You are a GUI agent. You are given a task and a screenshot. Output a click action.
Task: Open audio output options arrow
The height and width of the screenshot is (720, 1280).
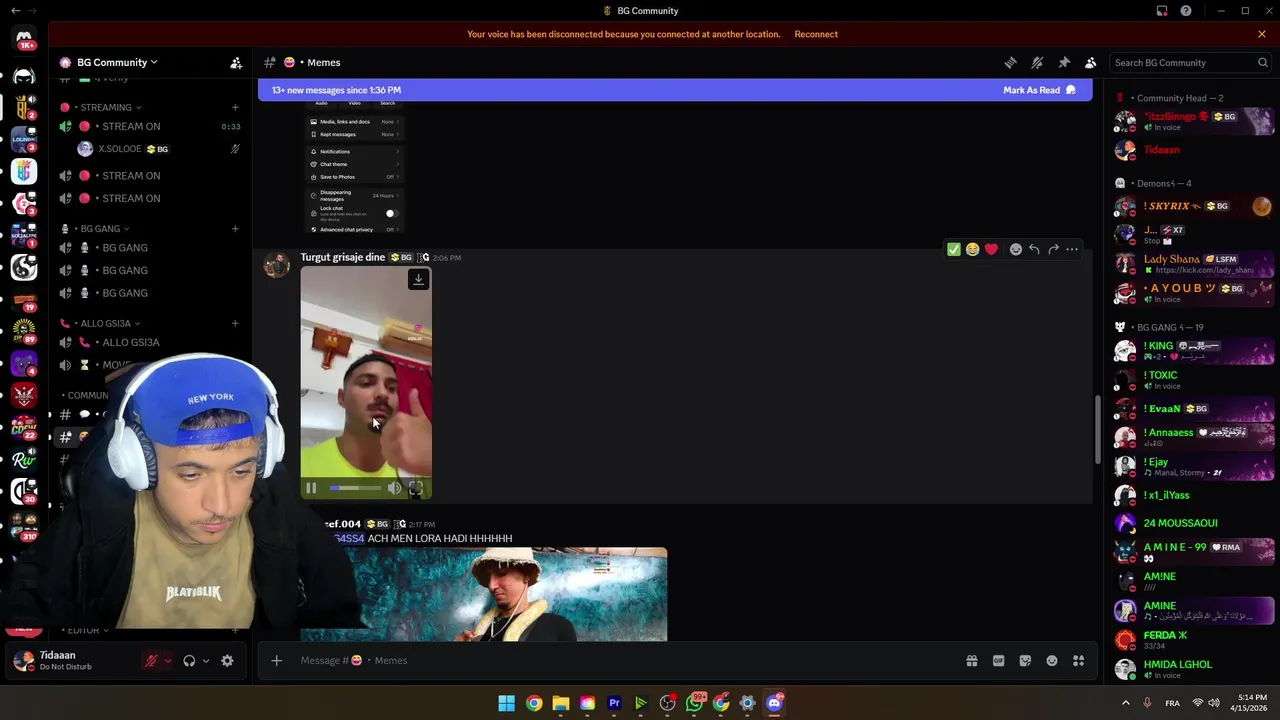[x=205, y=661]
